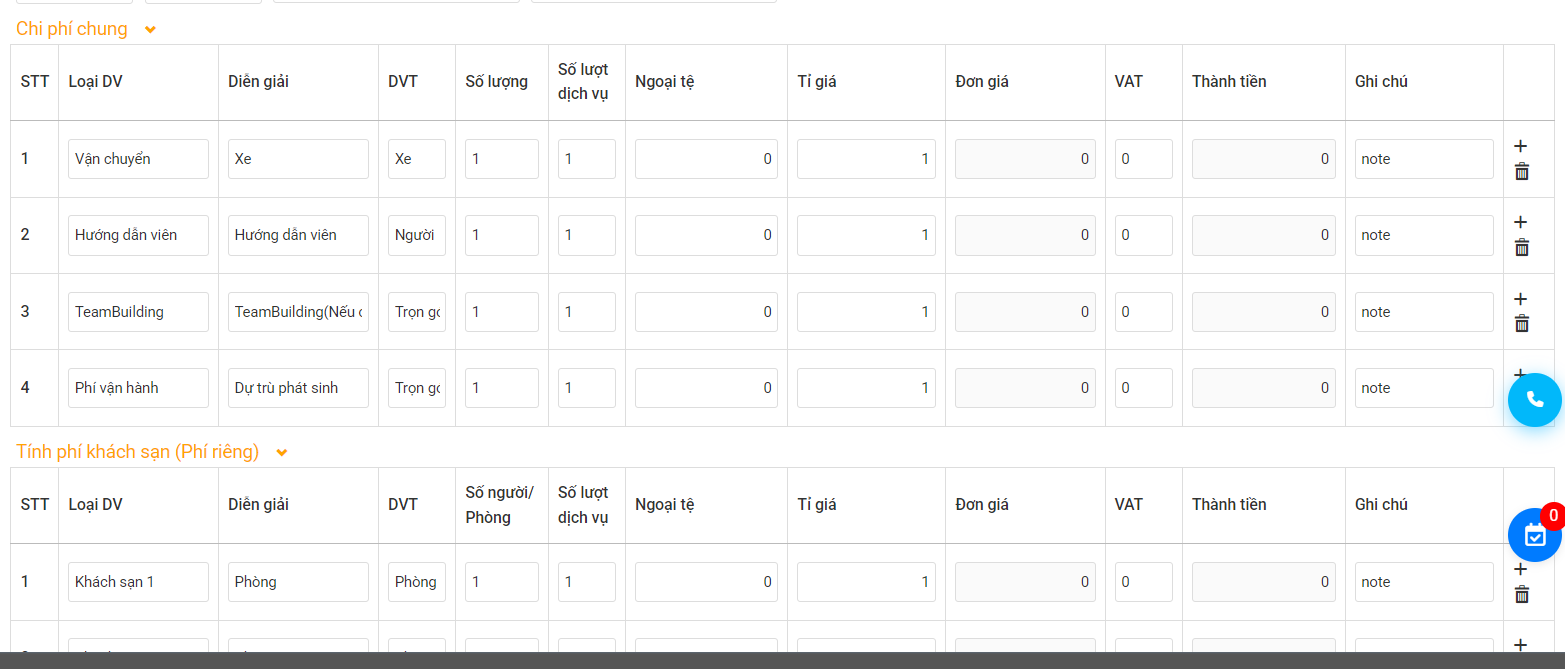The image size is (1565, 669).
Task: Add a row after the Vận chuyển row
Action: pos(1521,146)
